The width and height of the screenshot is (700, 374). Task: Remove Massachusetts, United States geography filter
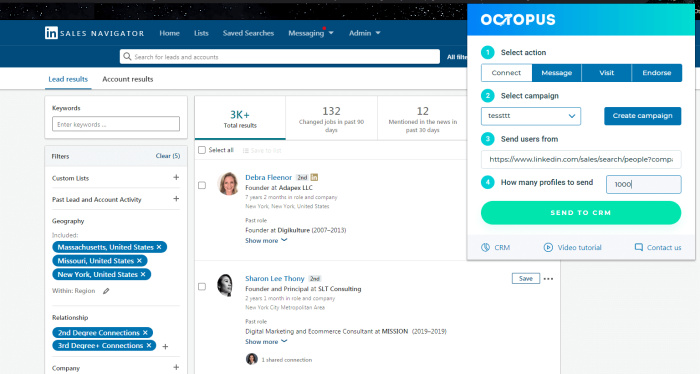(x=159, y=247)
